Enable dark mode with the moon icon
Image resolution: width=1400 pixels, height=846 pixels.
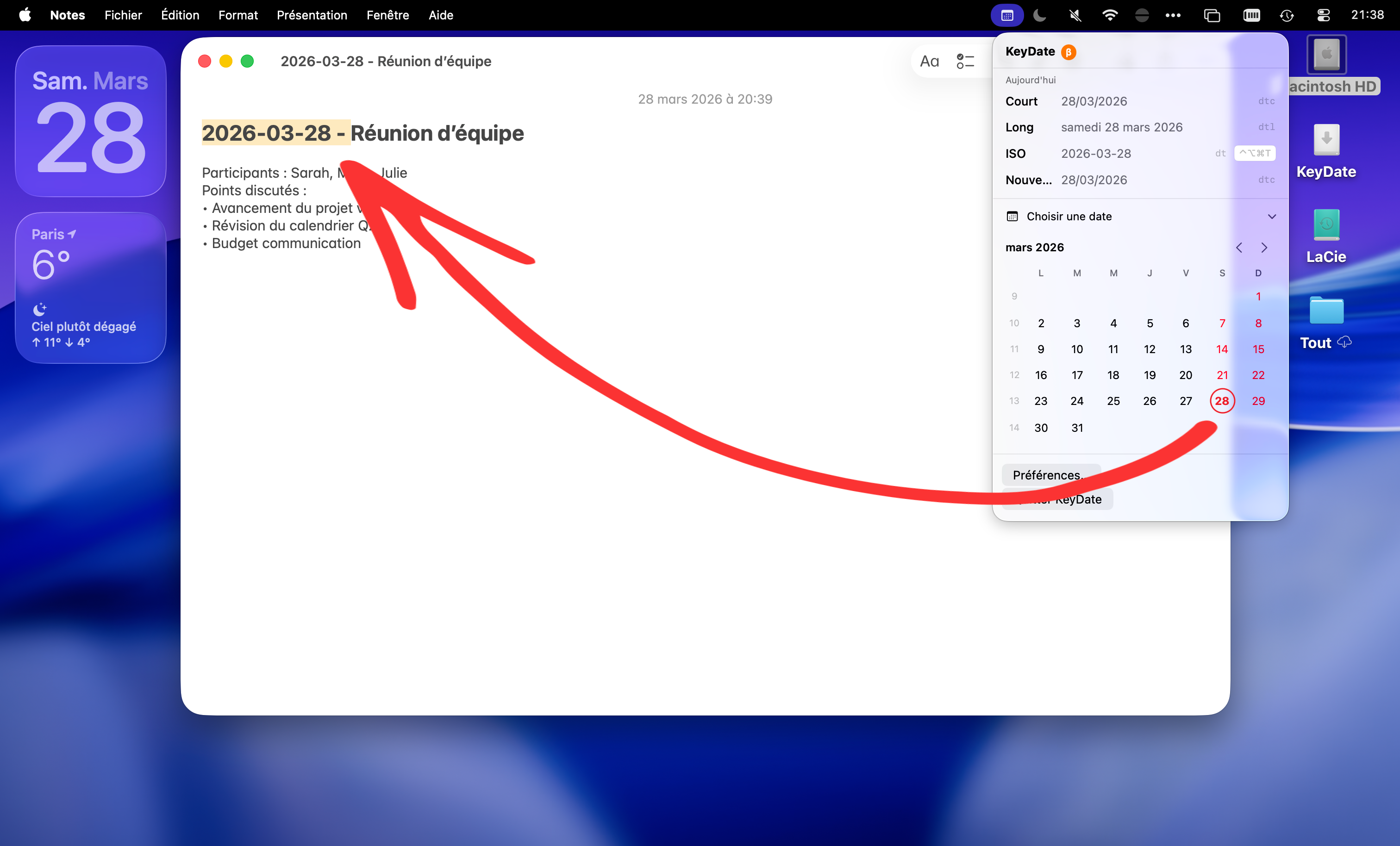click(1039, 15)
